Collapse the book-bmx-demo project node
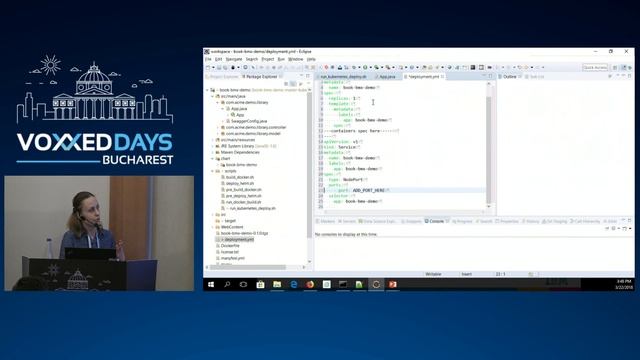 (207, 90)
